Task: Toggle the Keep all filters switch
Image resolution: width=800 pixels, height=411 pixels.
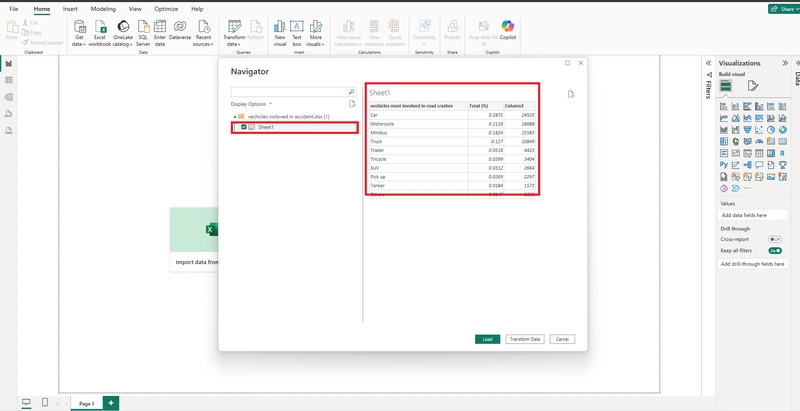Action: pyautogui.click(x=774, y=251)
